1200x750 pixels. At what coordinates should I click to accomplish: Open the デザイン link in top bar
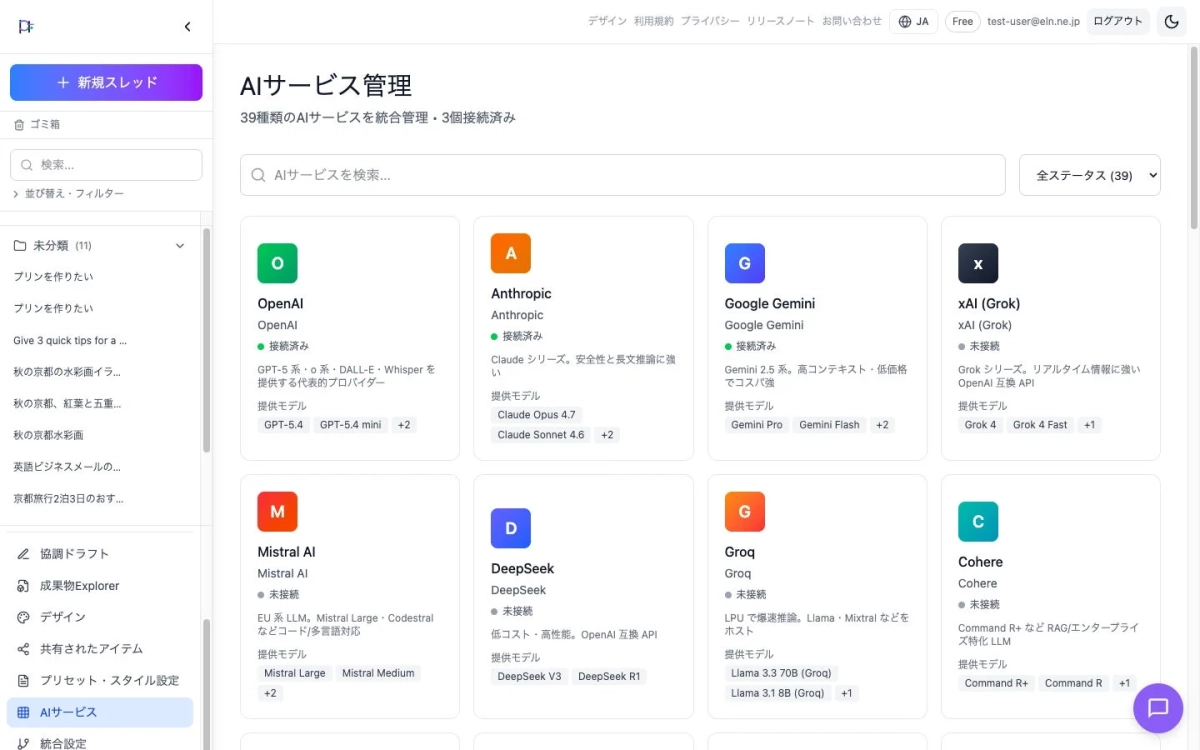[x=607, y=21]
